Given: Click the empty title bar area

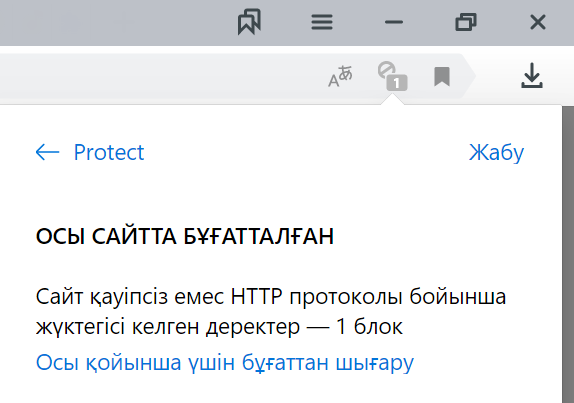Looking at the screenshot, I should click(x=110, y=22).
